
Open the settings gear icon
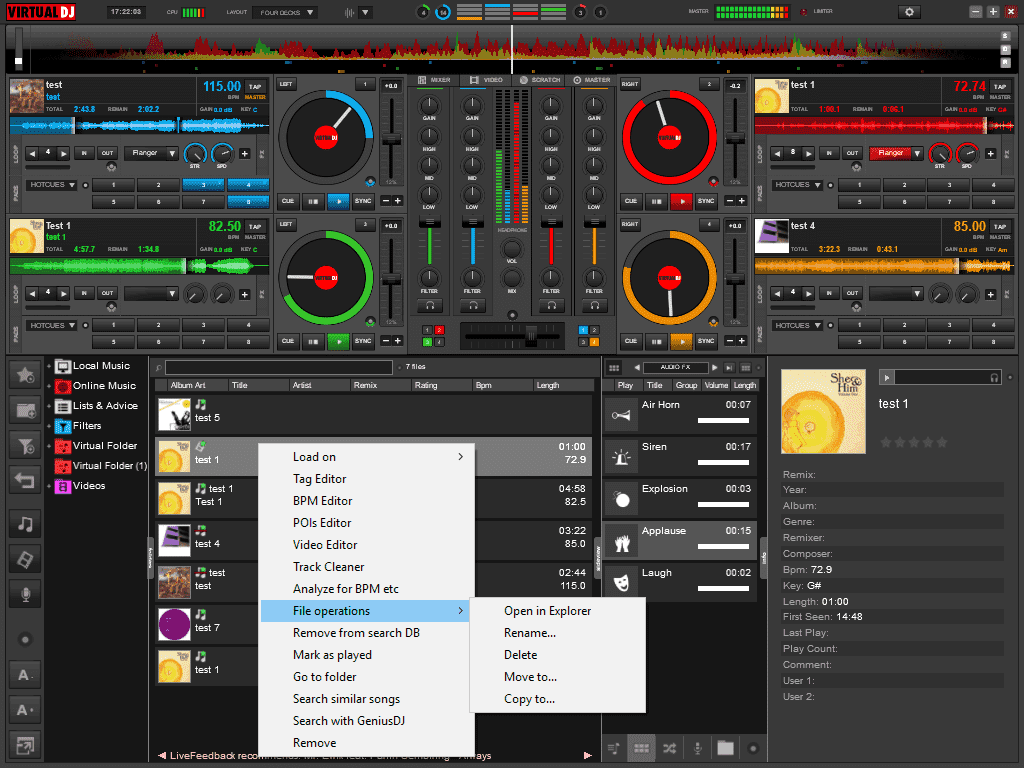909,12
